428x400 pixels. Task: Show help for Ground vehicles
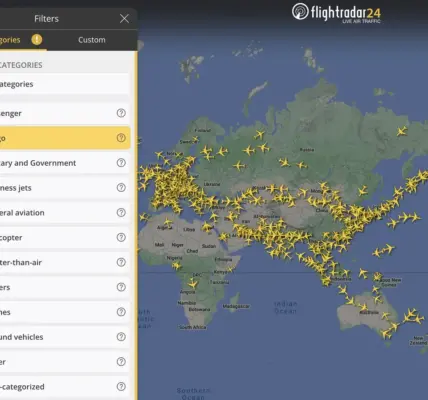(x=121, y=337)
